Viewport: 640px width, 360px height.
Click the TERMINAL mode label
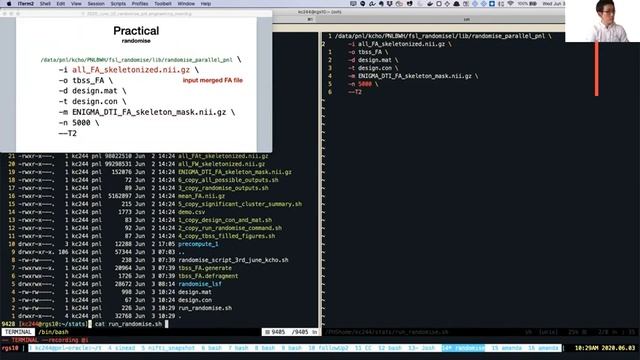pos(18,332)
